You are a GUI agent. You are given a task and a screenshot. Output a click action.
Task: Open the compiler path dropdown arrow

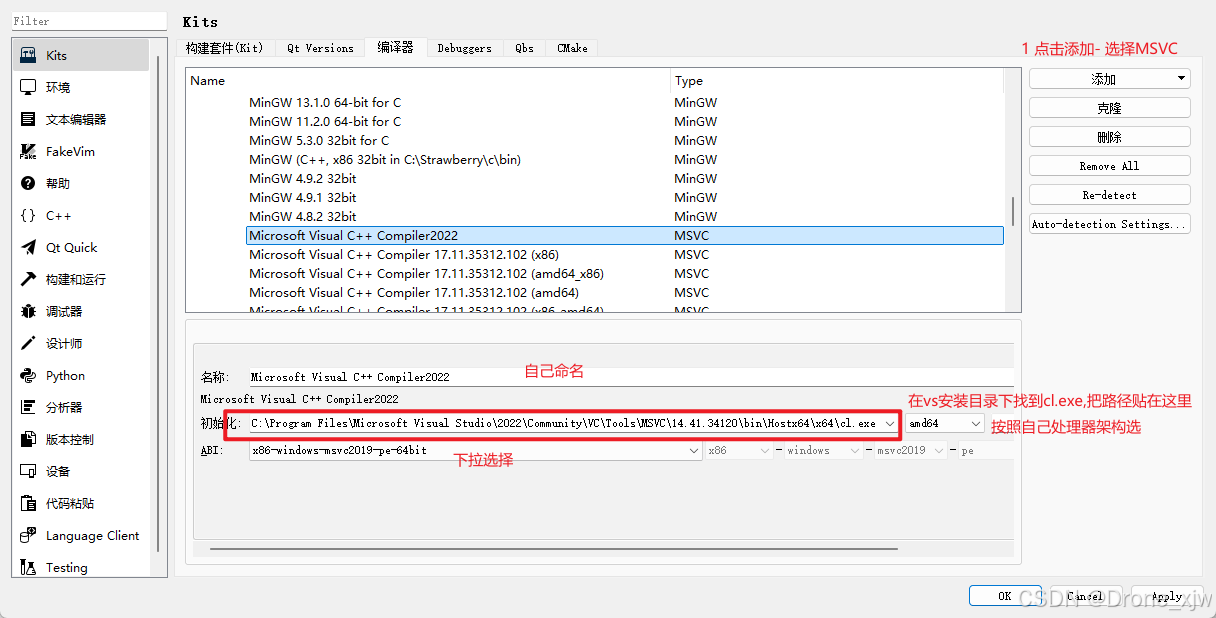pos(890,424)
